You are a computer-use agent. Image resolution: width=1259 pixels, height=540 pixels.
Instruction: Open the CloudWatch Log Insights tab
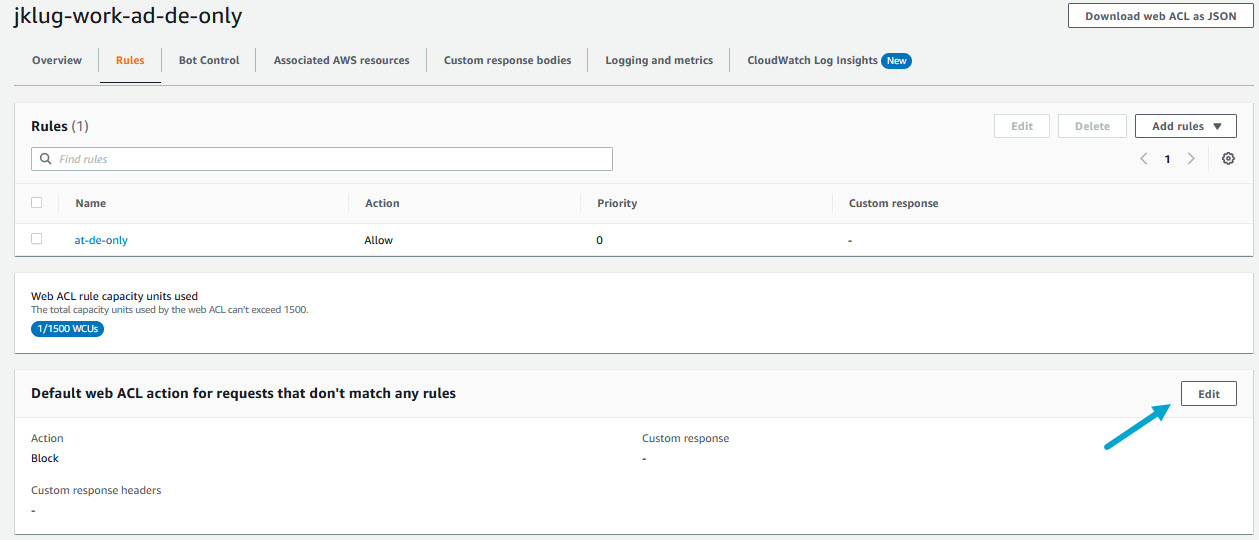pos(811,61)
